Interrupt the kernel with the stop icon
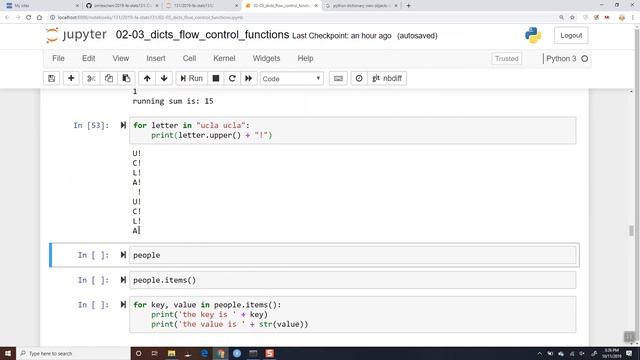The height and width of the screenshot is (360, 640). point(216,78)
